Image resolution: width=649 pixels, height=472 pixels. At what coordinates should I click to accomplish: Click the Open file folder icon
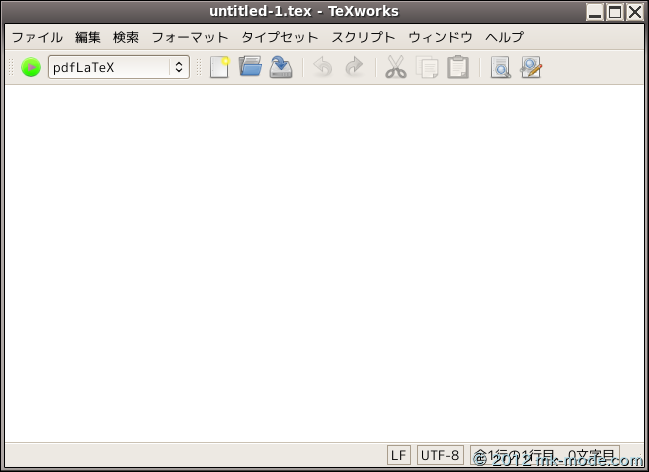coord(250,68)
